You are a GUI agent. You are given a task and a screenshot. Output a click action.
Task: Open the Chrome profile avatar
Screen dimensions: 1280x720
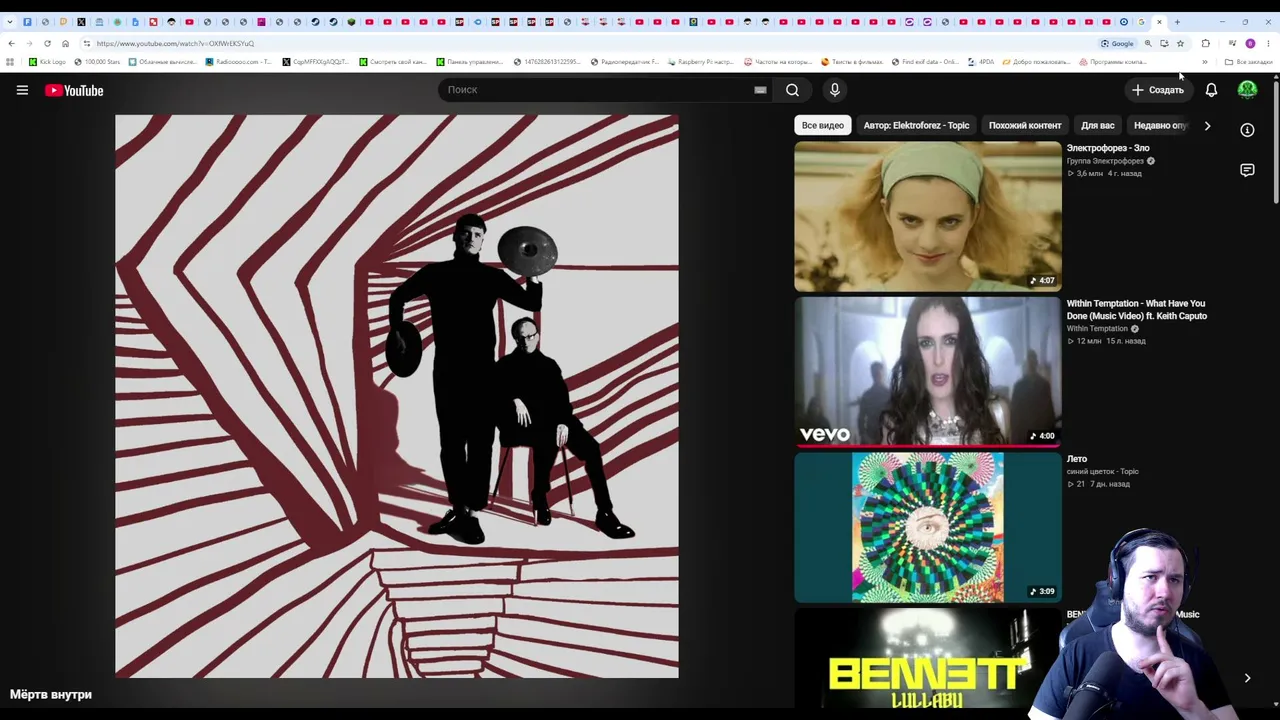1250,43
